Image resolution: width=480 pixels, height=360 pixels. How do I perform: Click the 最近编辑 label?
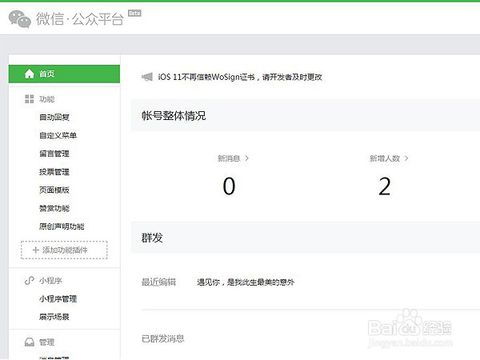click(x=159, y=282)
